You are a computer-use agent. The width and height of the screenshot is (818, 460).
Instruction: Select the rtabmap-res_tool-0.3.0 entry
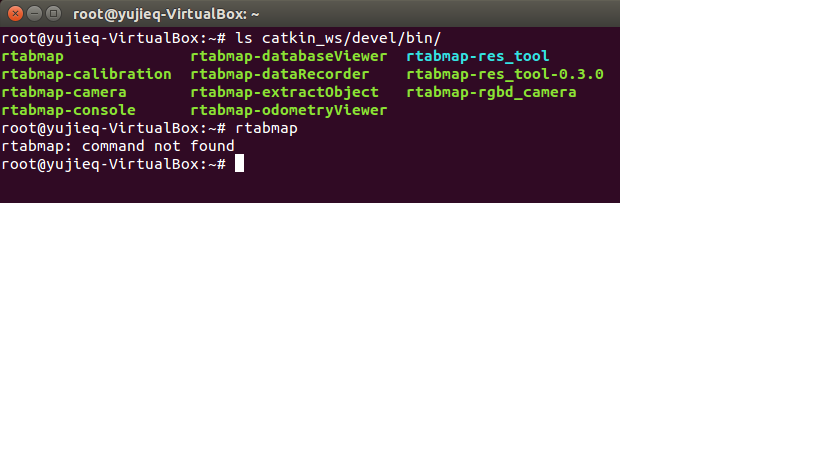tap(504, 74)
